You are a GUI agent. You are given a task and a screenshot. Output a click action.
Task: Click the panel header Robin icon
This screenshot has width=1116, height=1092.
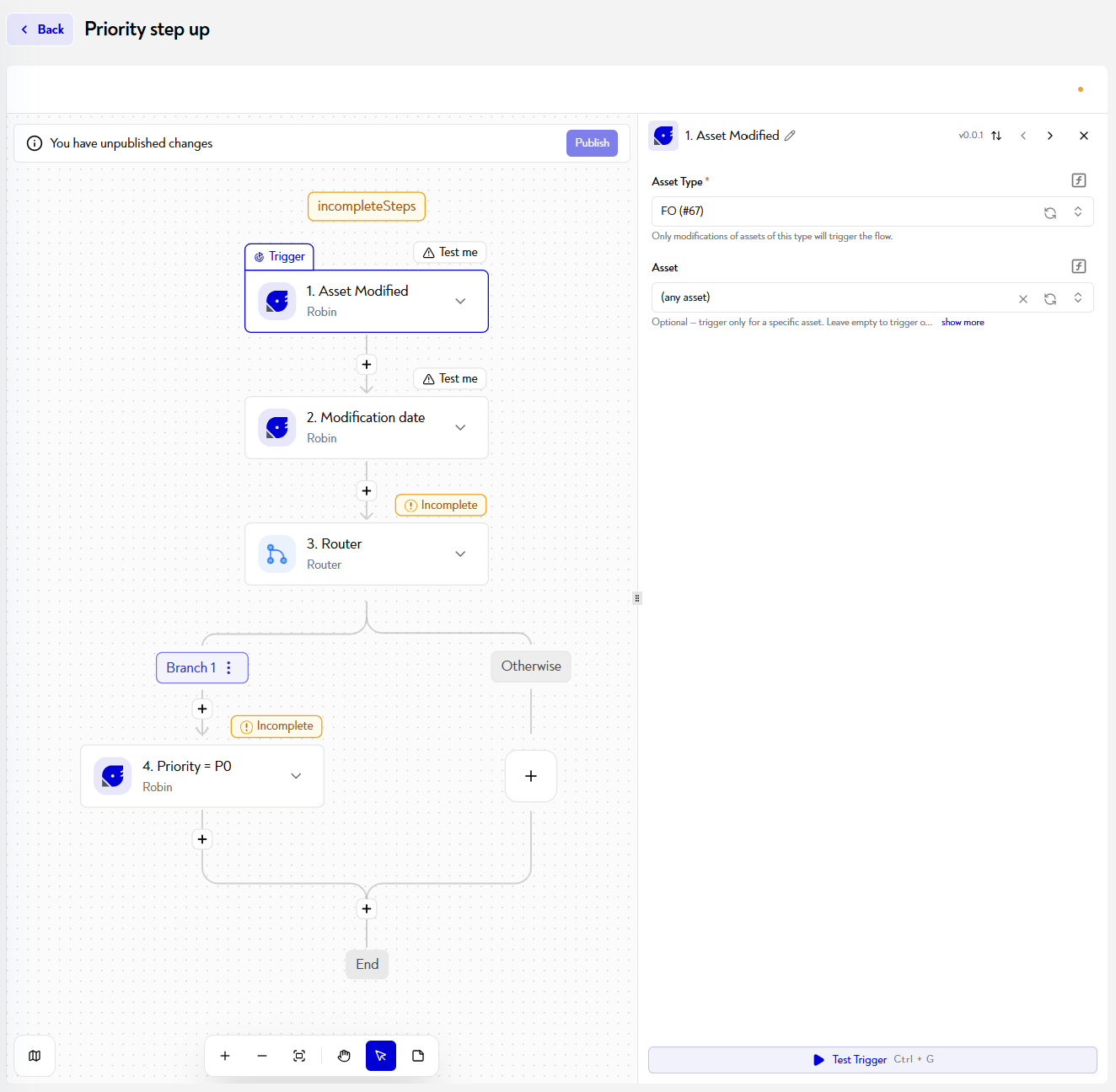coord(663,136)
